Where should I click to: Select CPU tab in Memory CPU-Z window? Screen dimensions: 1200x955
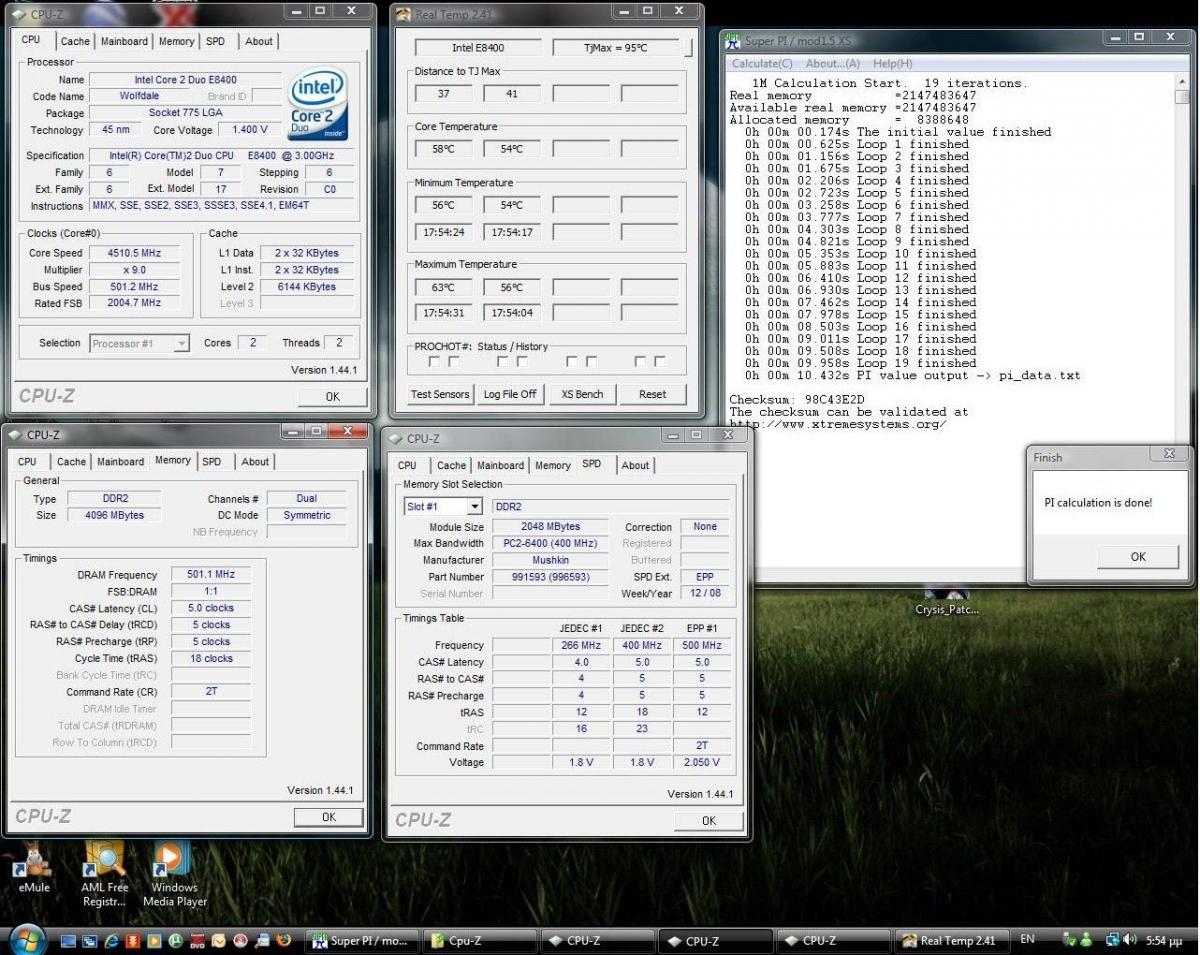(27, 461)
